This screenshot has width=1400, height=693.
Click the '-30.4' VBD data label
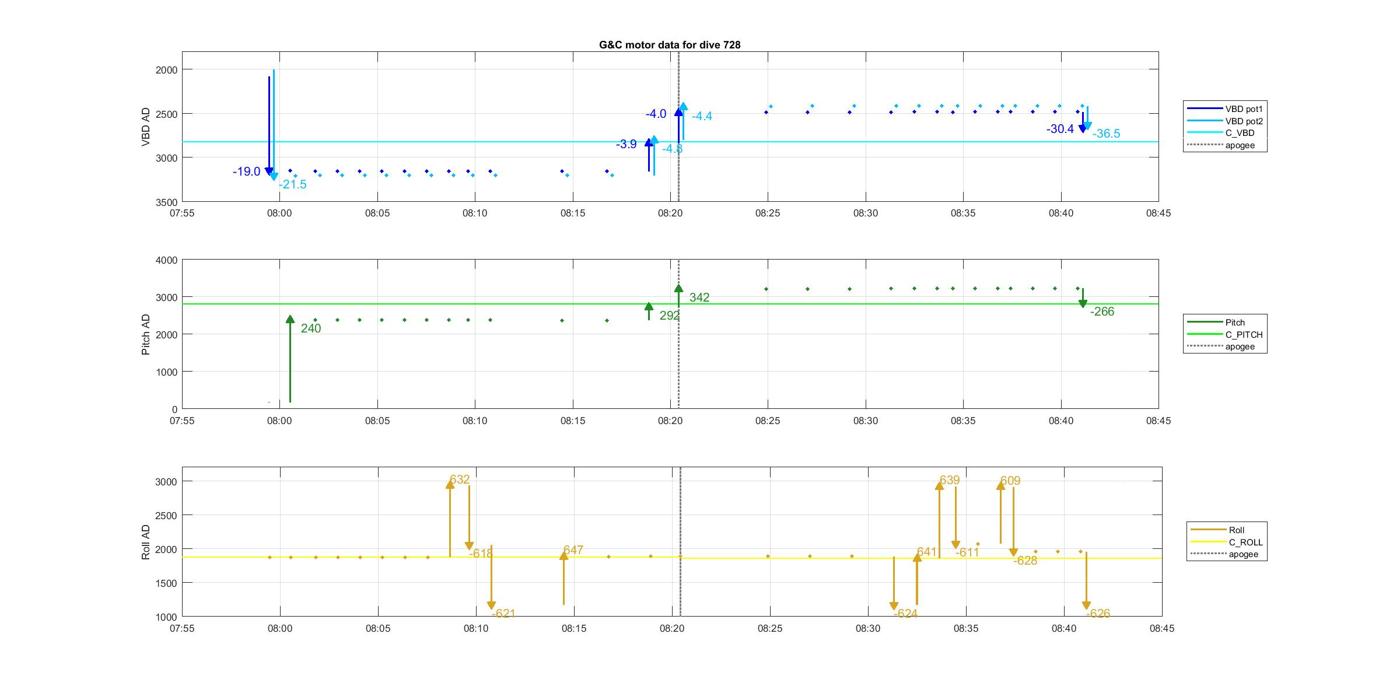pyautogui.click(x=1060, y=129)
